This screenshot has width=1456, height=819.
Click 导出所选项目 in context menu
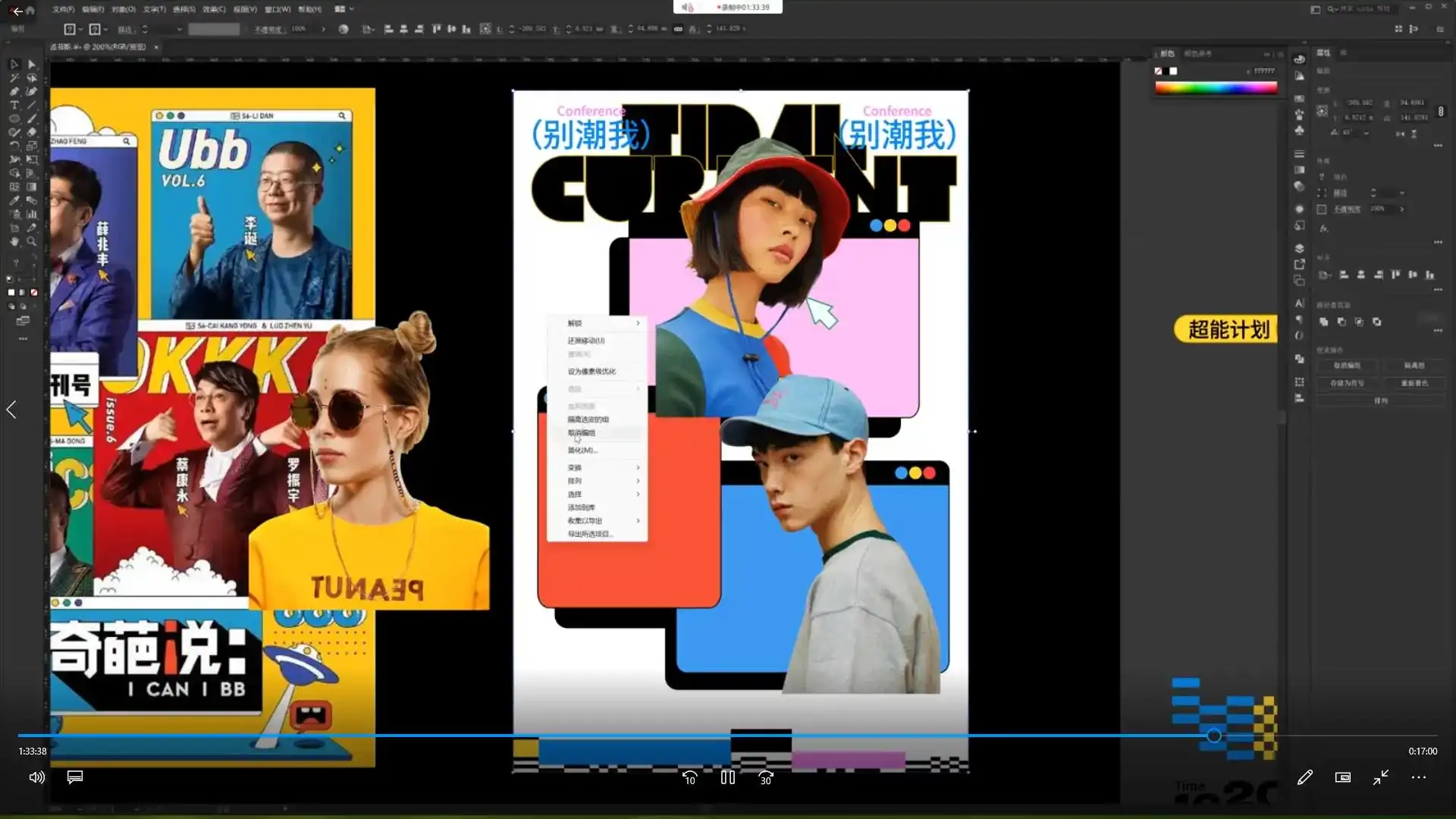590,534
